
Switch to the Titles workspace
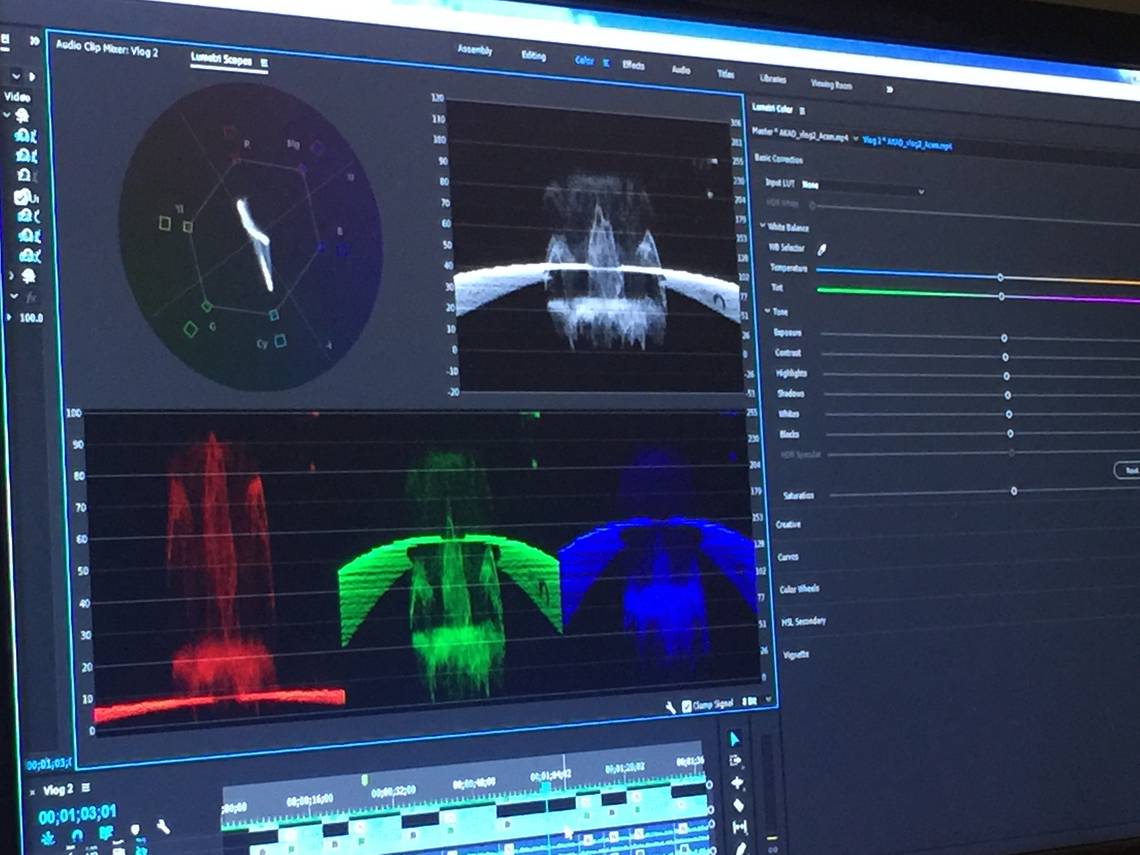click(x=726, y=74)
